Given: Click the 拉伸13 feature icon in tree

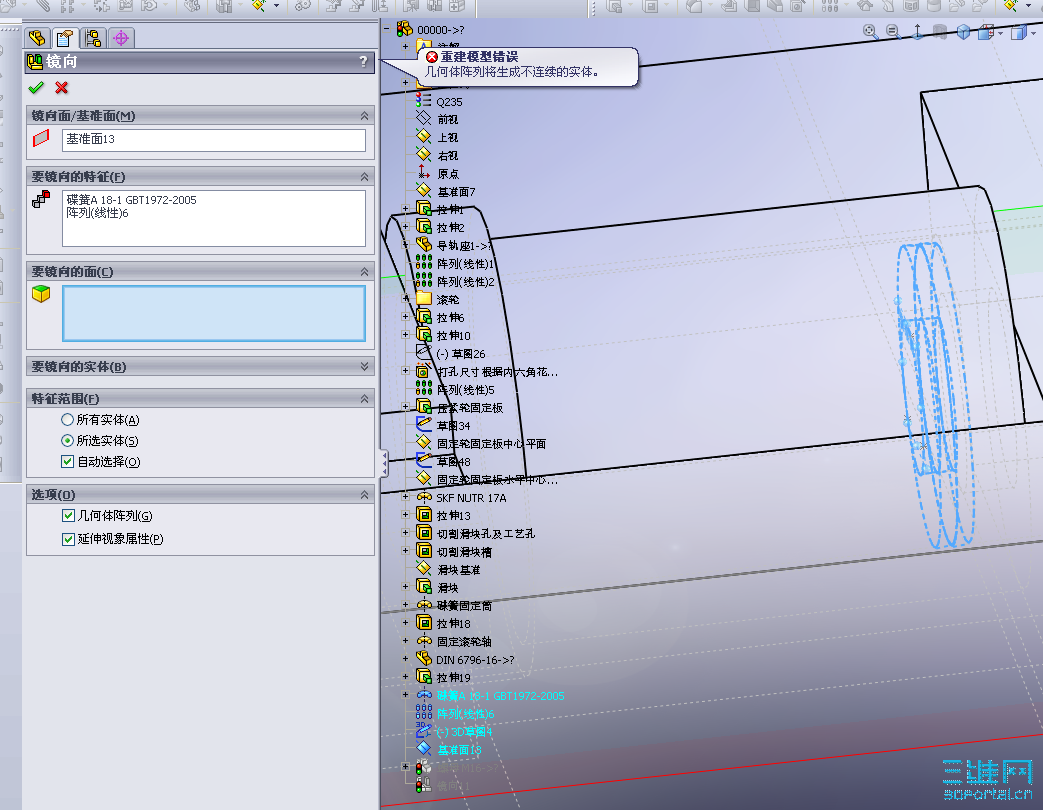Looking at the screenshot, I should click(424, 514).
